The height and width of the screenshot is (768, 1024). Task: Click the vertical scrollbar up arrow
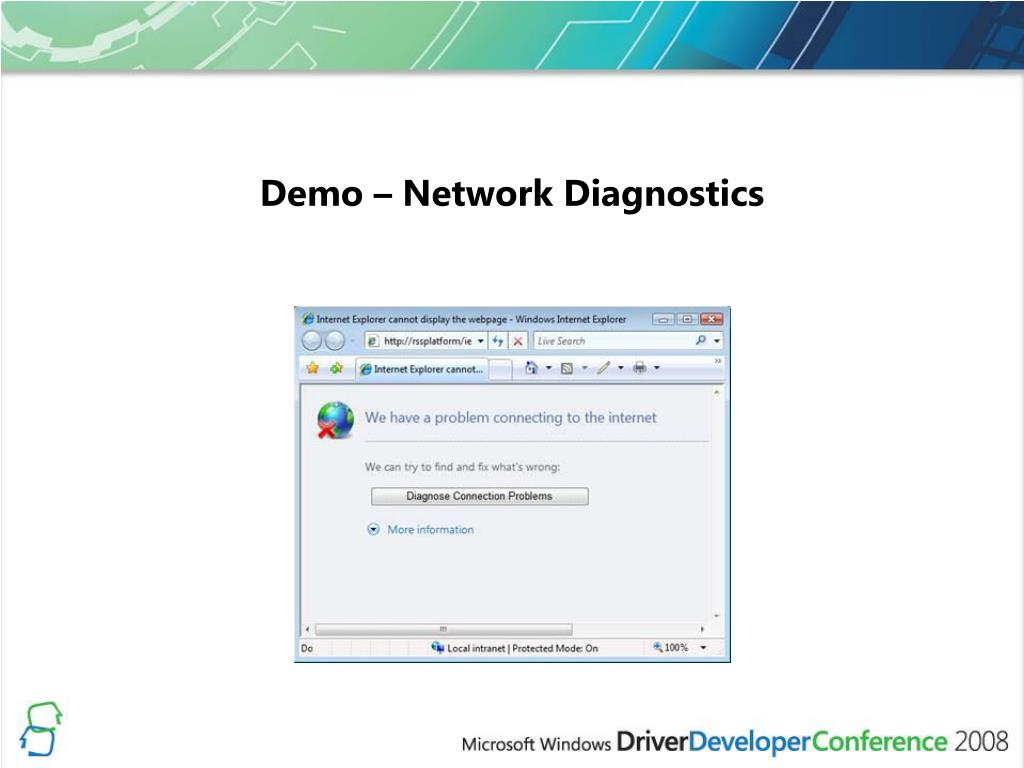(x=716, y=392)
